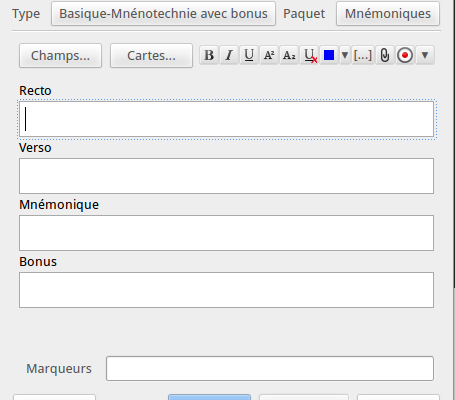Open the color picker dropdown arrow
The height and width of the screenshot is (400, 455).
coord(345,55)
